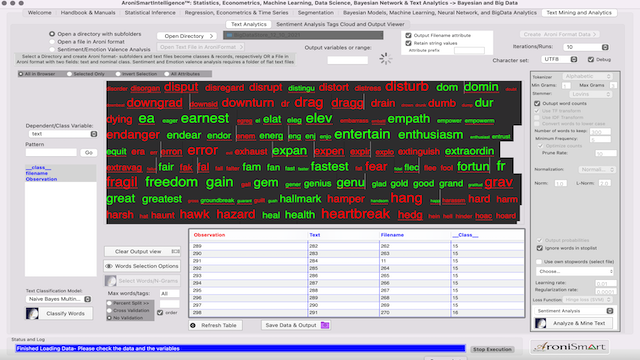This screenshot has width=640, height=360.
Task: Open Regression, Econometrics & Time Series tab
Action: coord(236,13)
